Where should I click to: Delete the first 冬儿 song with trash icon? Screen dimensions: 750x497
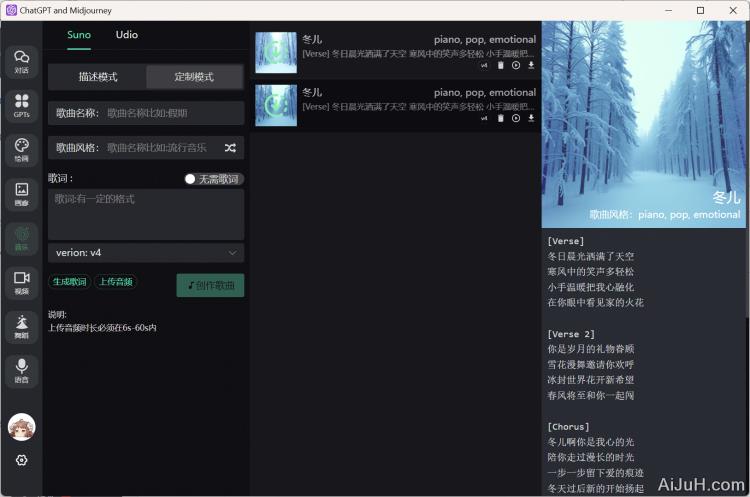(x=501, y=65)
